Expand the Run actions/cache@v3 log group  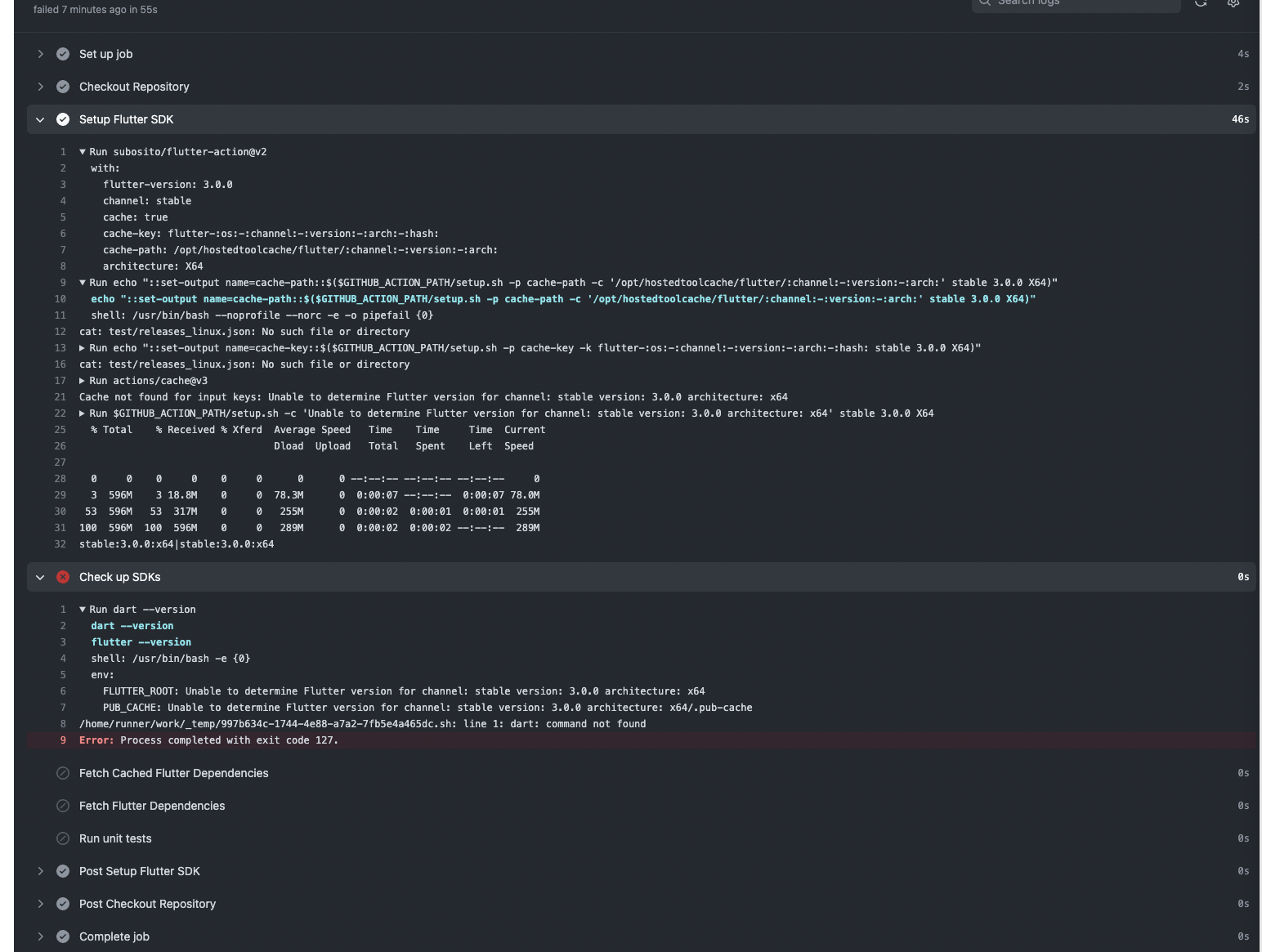point(82,380)
